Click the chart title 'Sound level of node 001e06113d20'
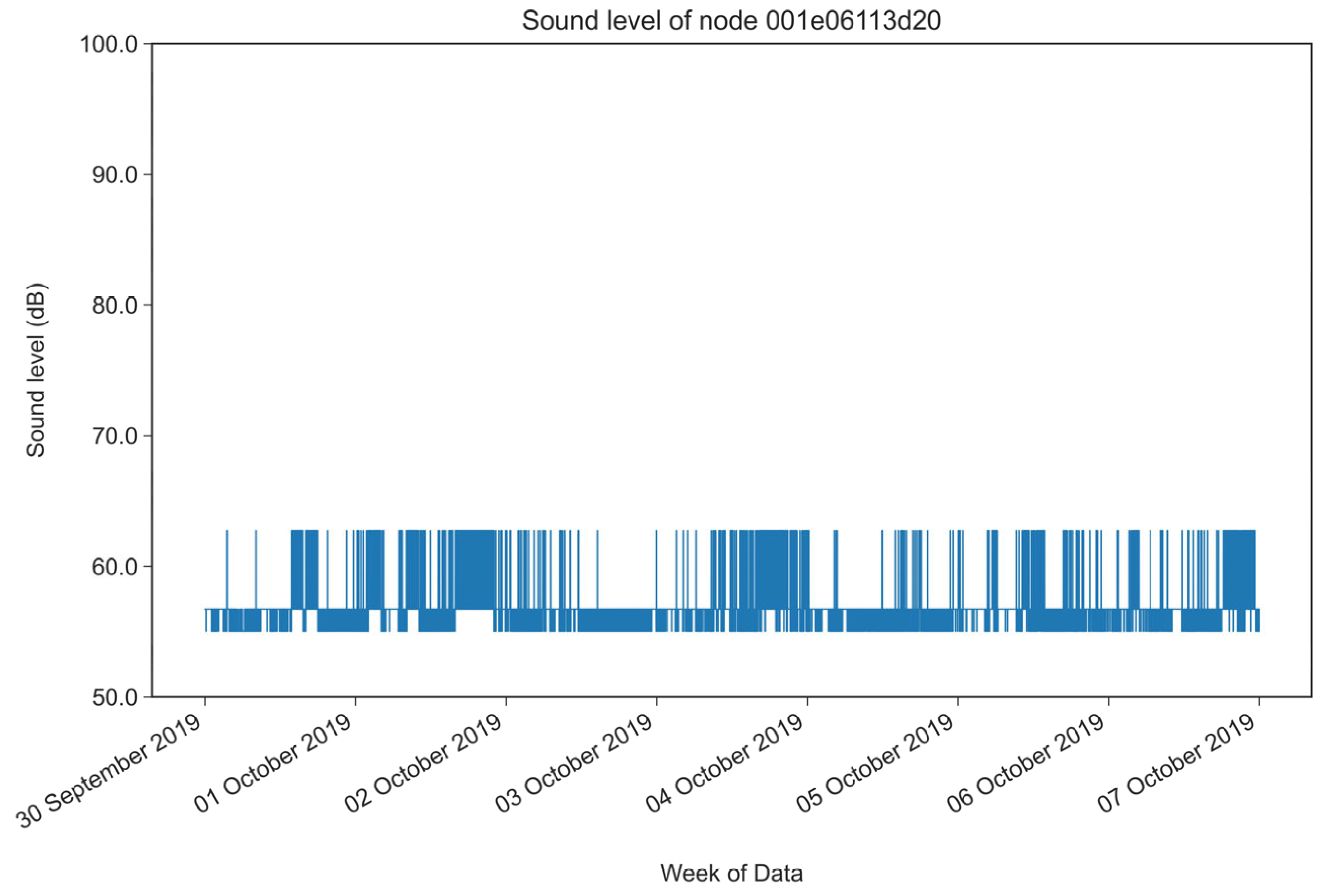 [x=731, y=21]
